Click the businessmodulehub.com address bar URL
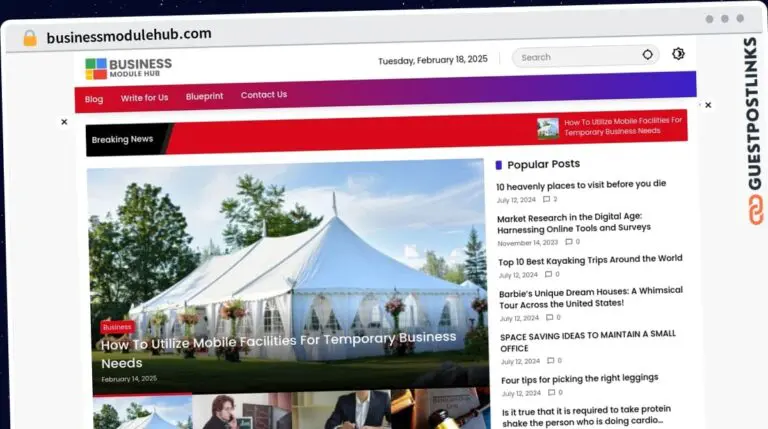This screenshot has height=429, width=768. point(129,34)
